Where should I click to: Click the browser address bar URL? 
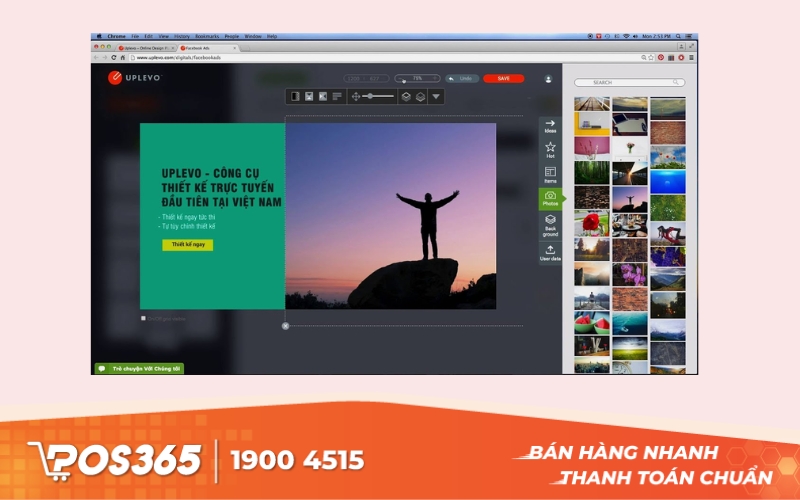[x=179, y=58]
